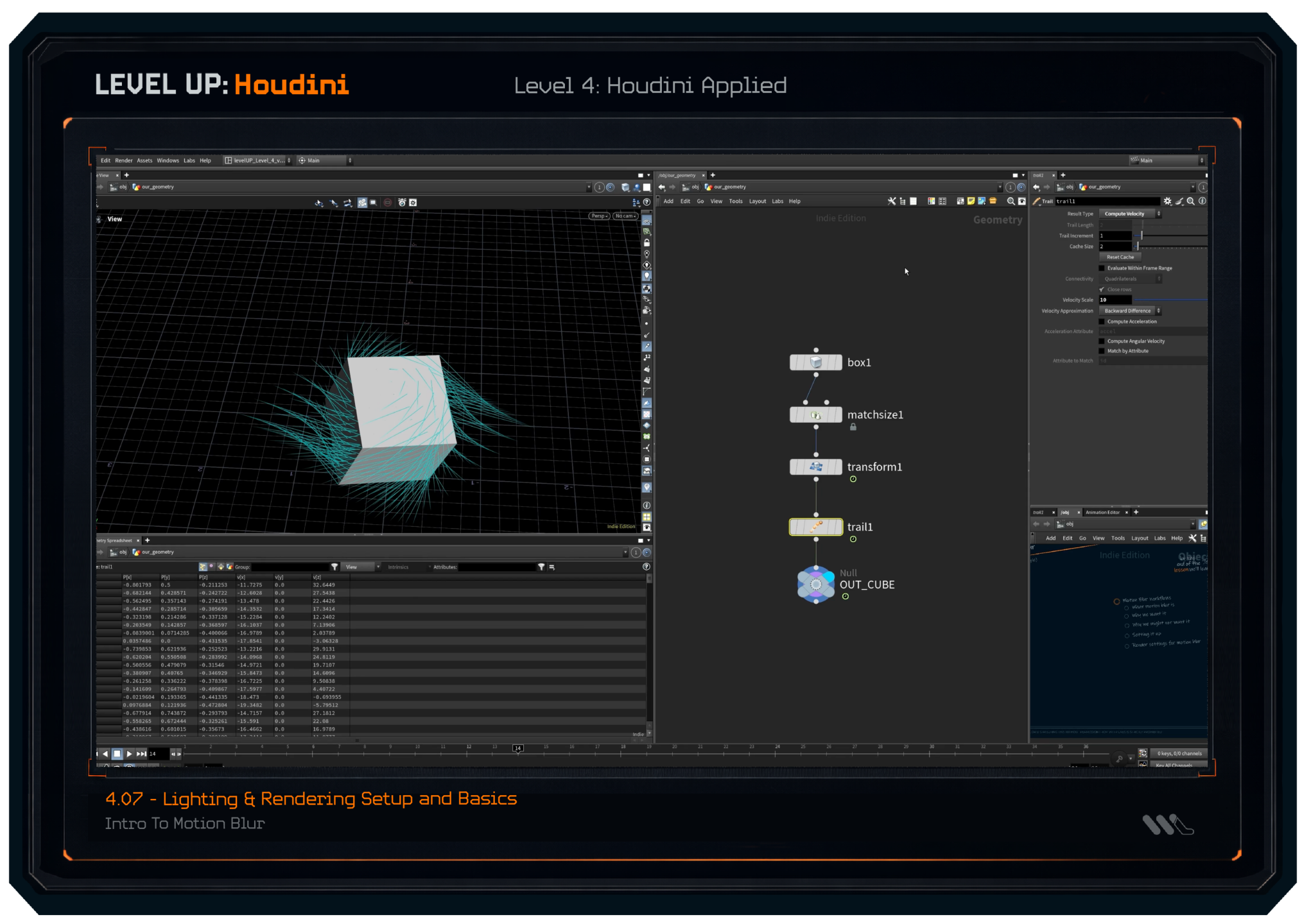Open the Persp camera dropdown

click(x=598, y=216)
